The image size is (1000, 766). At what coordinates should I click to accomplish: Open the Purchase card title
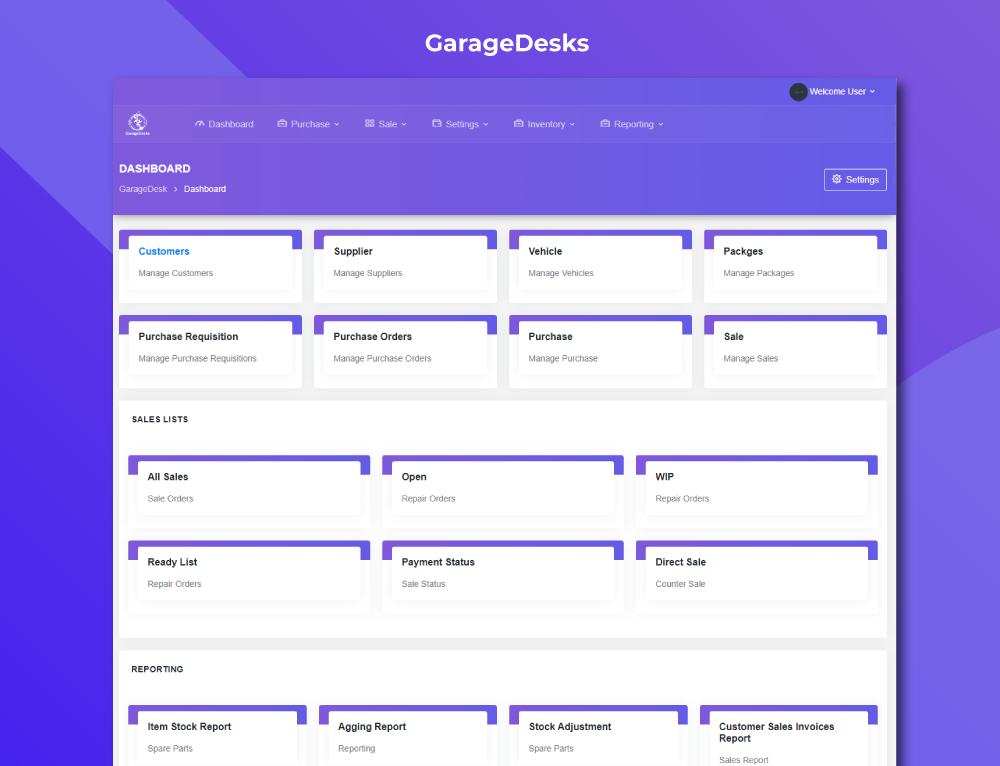(550, 337)
